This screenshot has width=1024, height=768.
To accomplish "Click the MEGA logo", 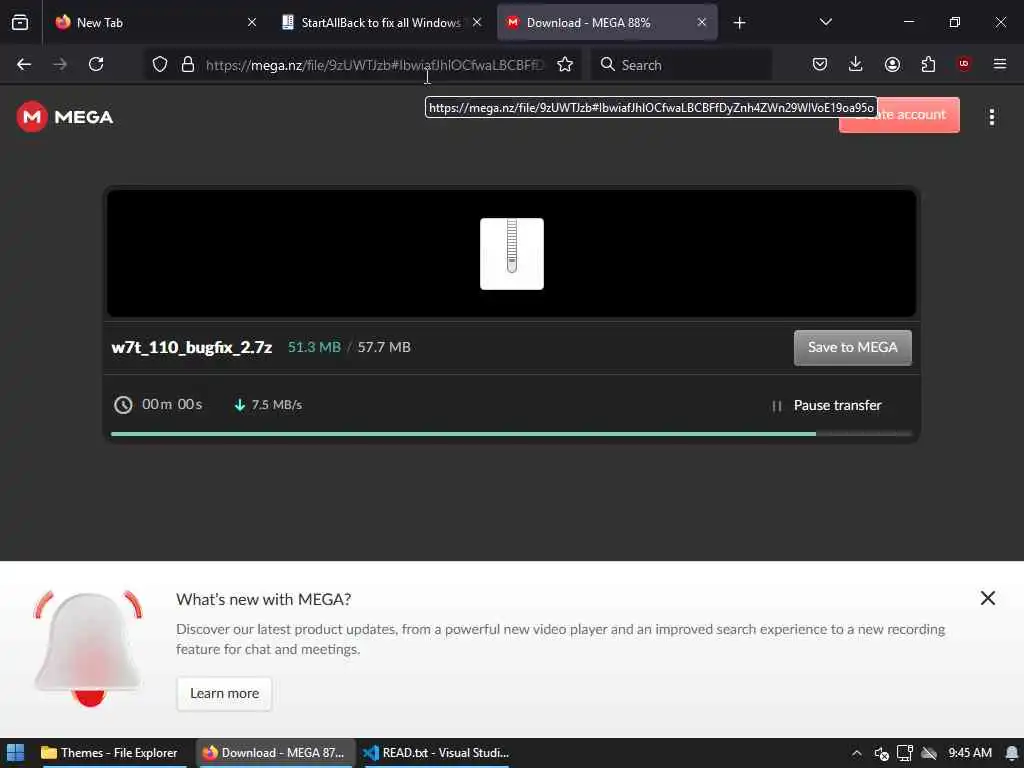I will point(65,117).
